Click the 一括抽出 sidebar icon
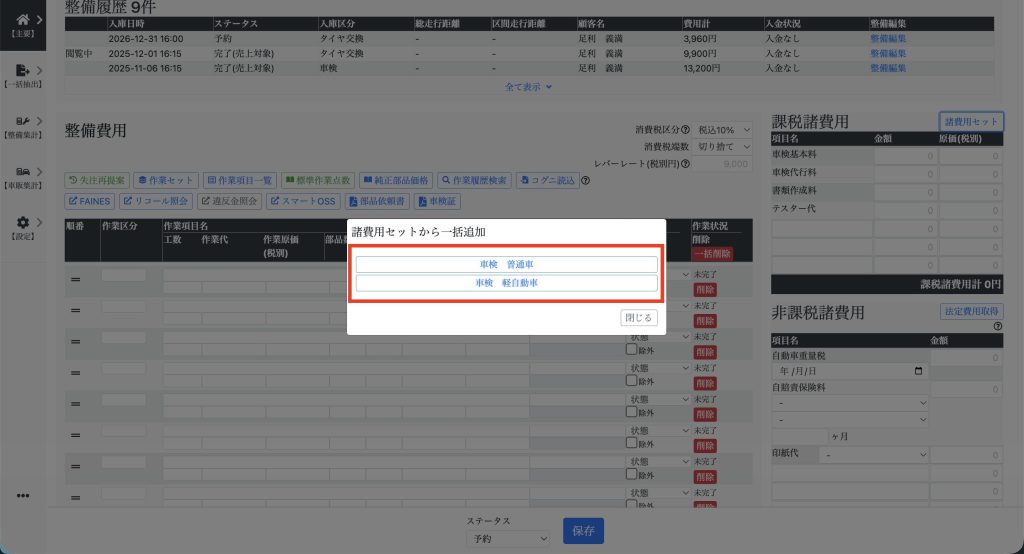1024x554 pixels. (x=22, y=70)
